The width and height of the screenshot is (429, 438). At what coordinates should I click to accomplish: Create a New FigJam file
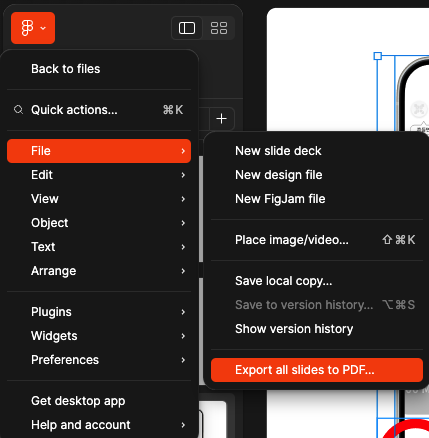(317, 199)
